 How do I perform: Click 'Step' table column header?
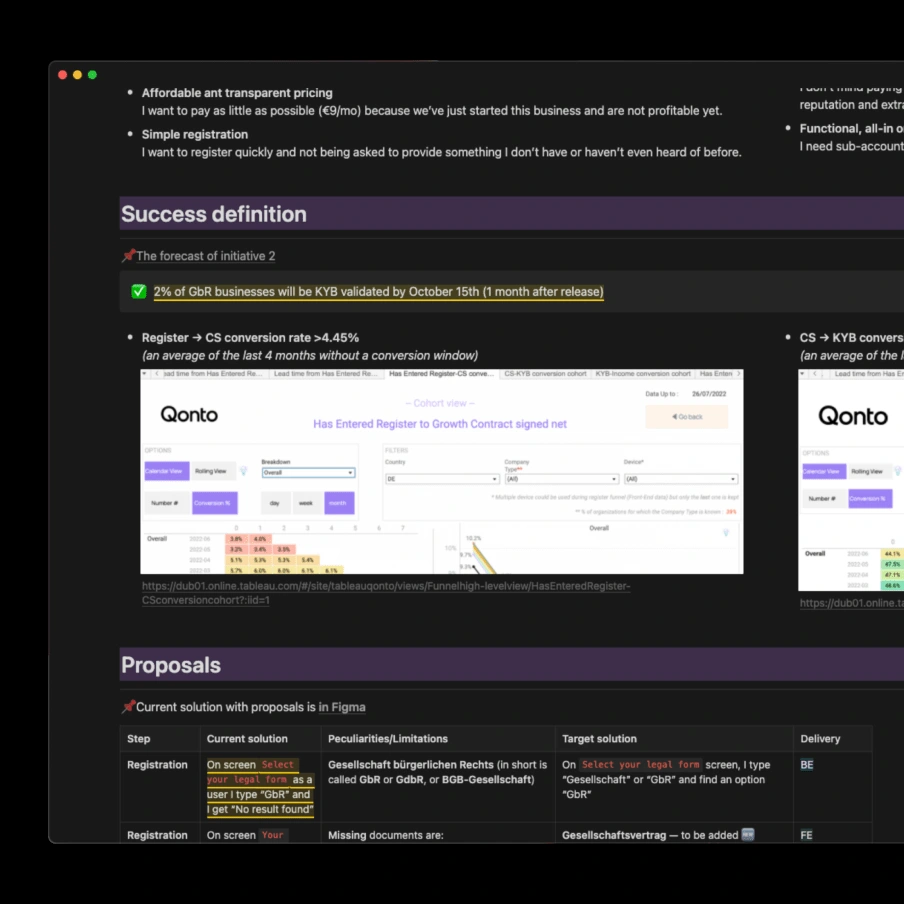[x=138, y=739]
